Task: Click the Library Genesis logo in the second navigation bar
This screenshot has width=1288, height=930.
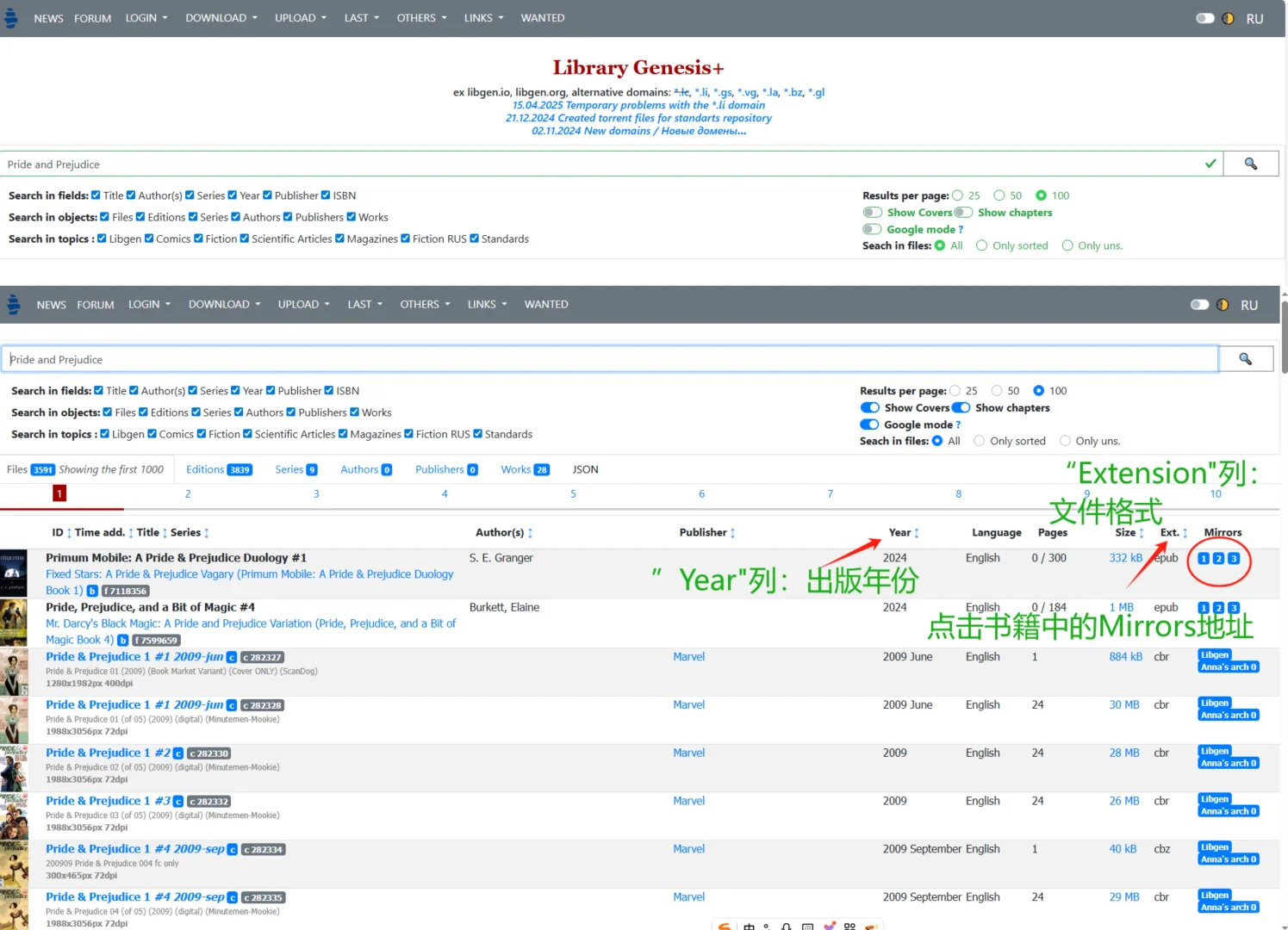Action: point(13,304)
